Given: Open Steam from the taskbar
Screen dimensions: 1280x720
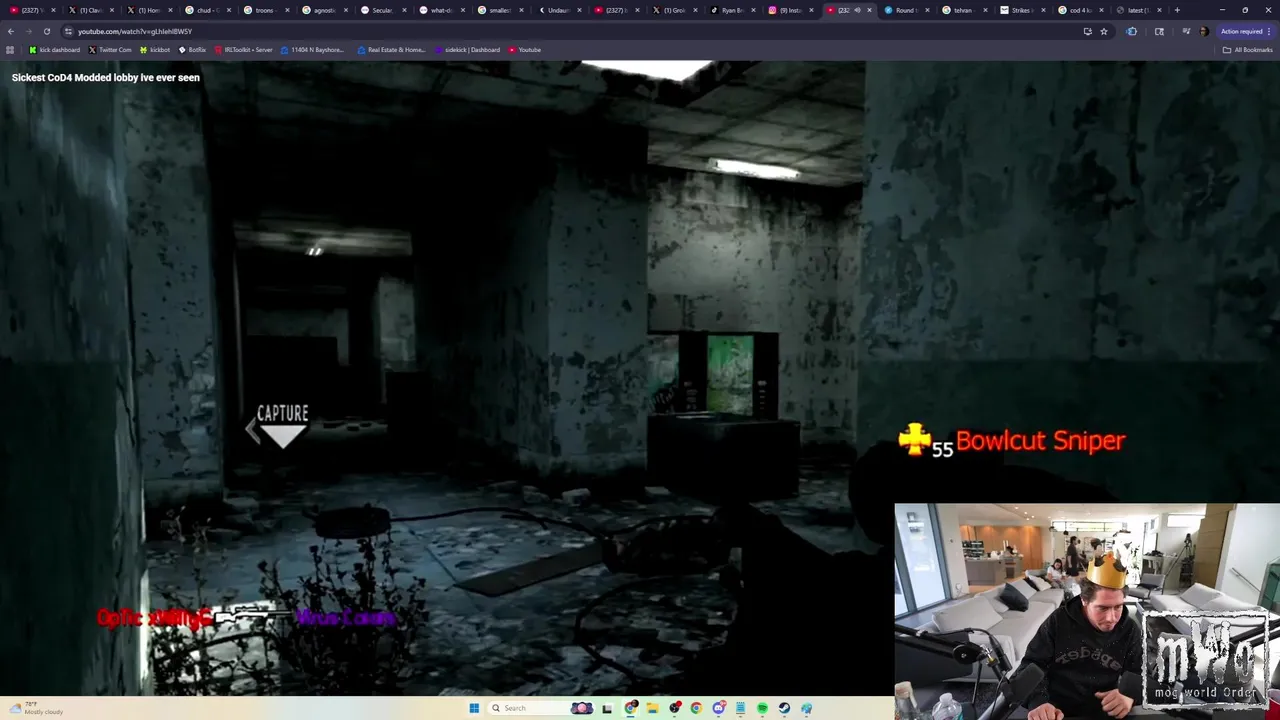Looking at the screenshot, I should (784, 708).
